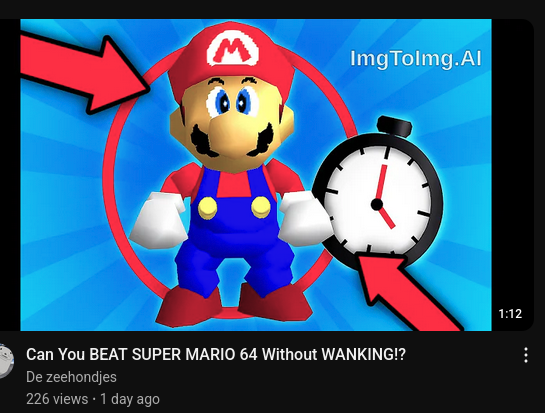Open the video titled Can You BEAT SUPER MARIO 64
545x413 pixels.
tap(215, 355)
